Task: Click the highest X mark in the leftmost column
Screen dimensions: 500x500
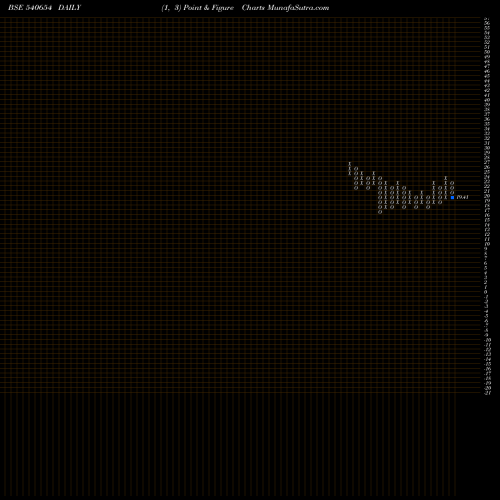Action: point(350,164)
